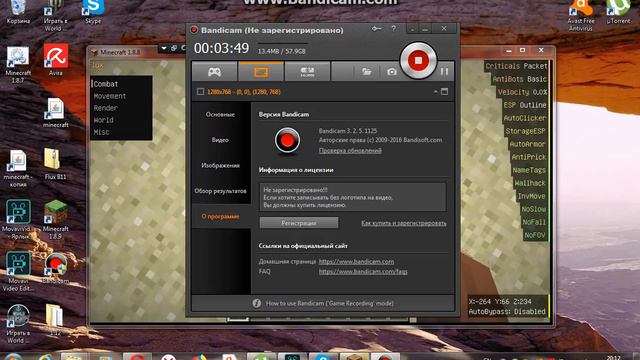The image size is (640, 360).
Task: Select Combat category in Minecraft menu
Action: (x=106, y=84)
